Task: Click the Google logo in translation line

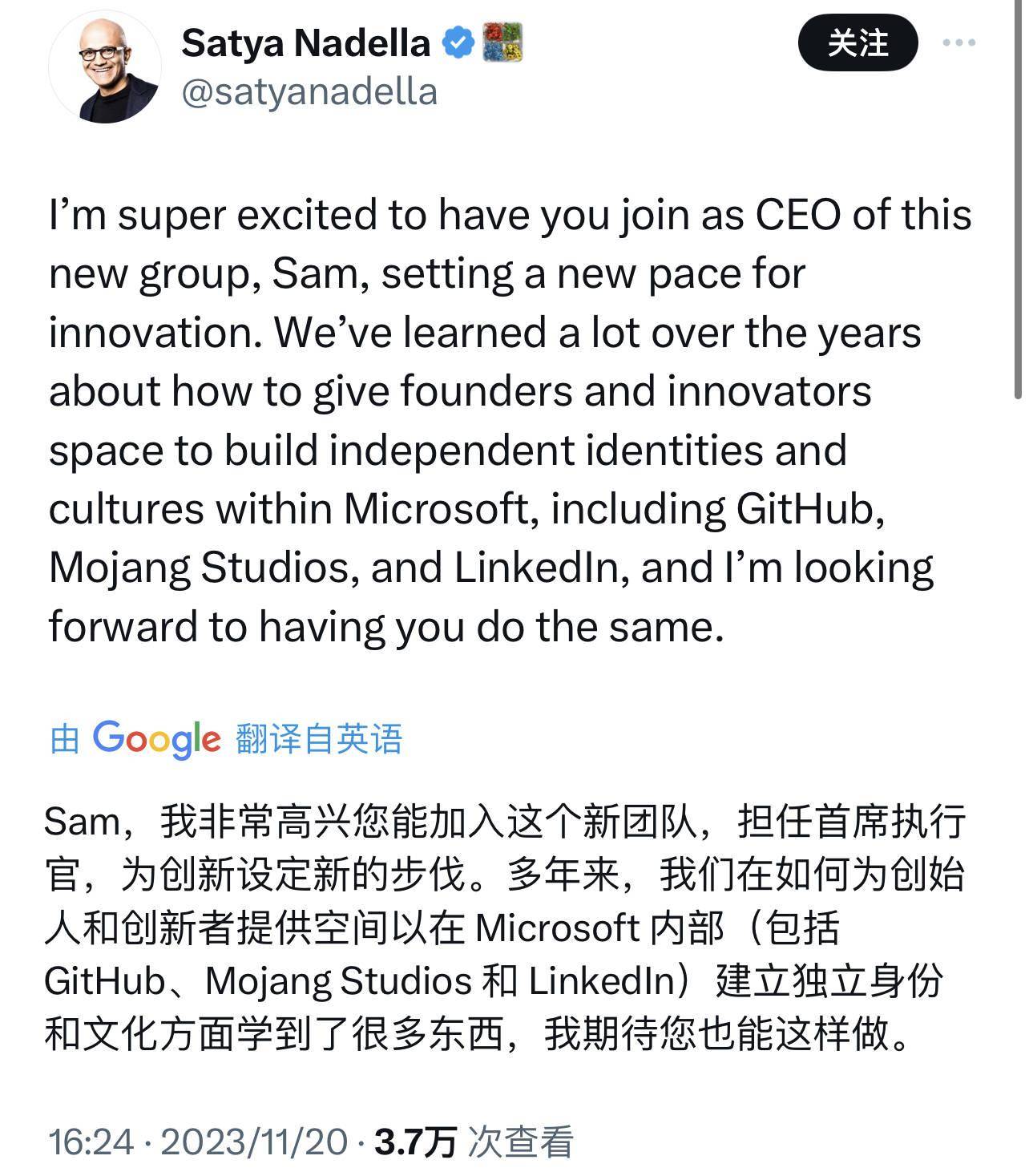Action: [156, 739]
